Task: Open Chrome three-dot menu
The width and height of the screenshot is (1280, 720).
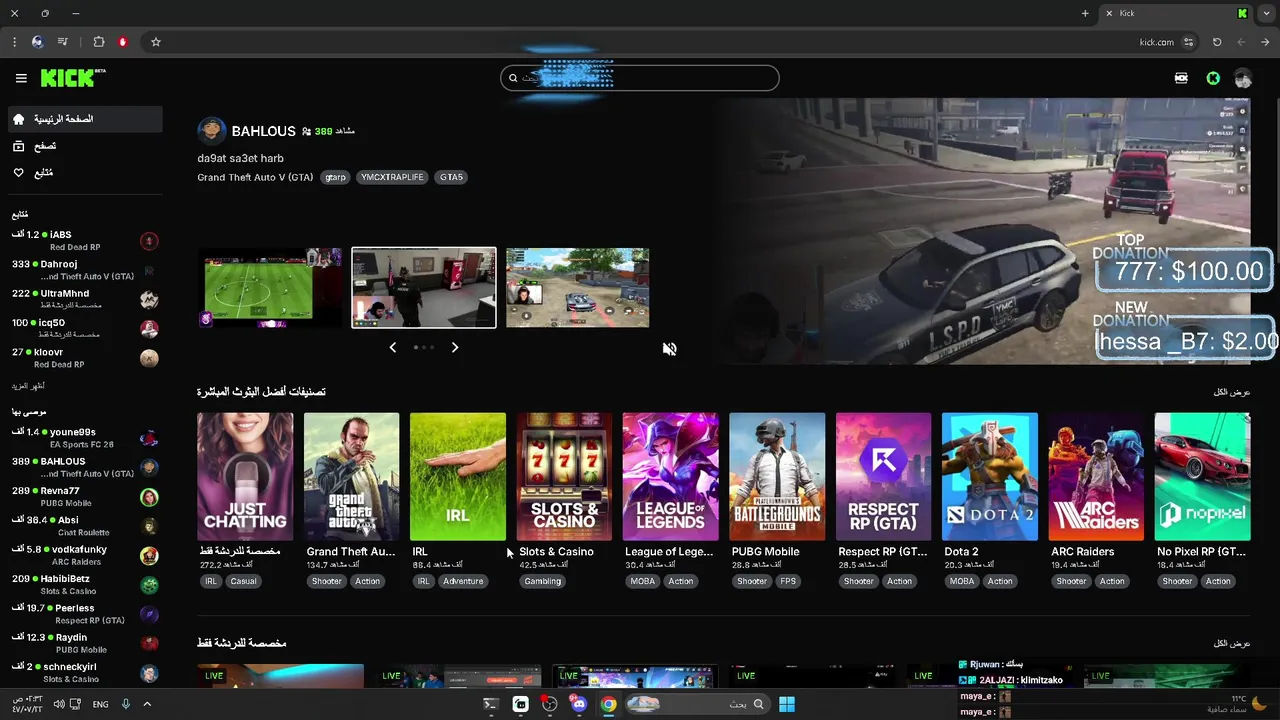Action: click(14, 42)
